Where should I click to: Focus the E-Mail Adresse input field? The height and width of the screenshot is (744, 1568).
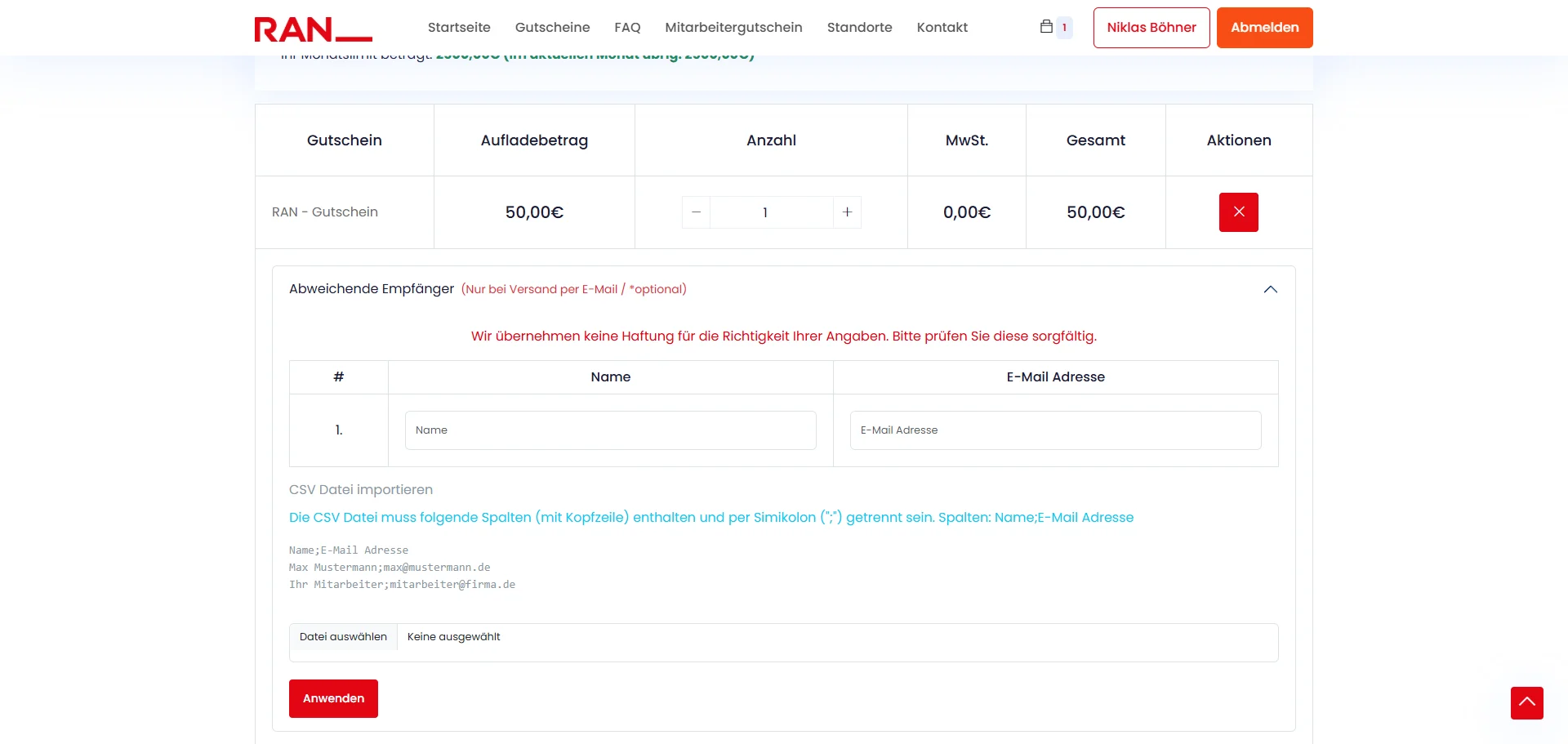point(1055,430)
